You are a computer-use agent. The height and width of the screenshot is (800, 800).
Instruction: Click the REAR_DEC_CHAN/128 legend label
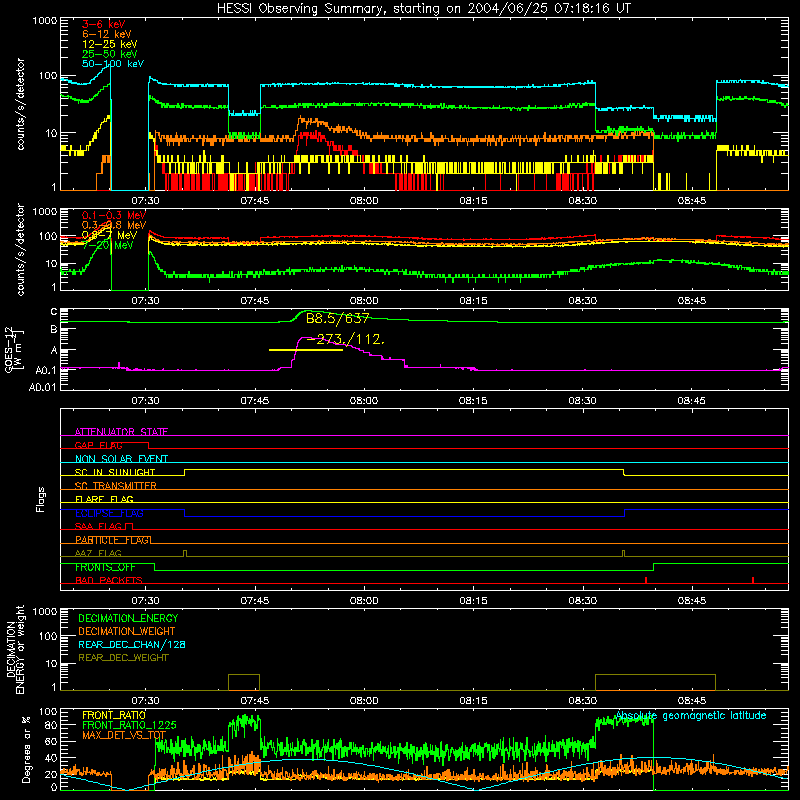132,645
